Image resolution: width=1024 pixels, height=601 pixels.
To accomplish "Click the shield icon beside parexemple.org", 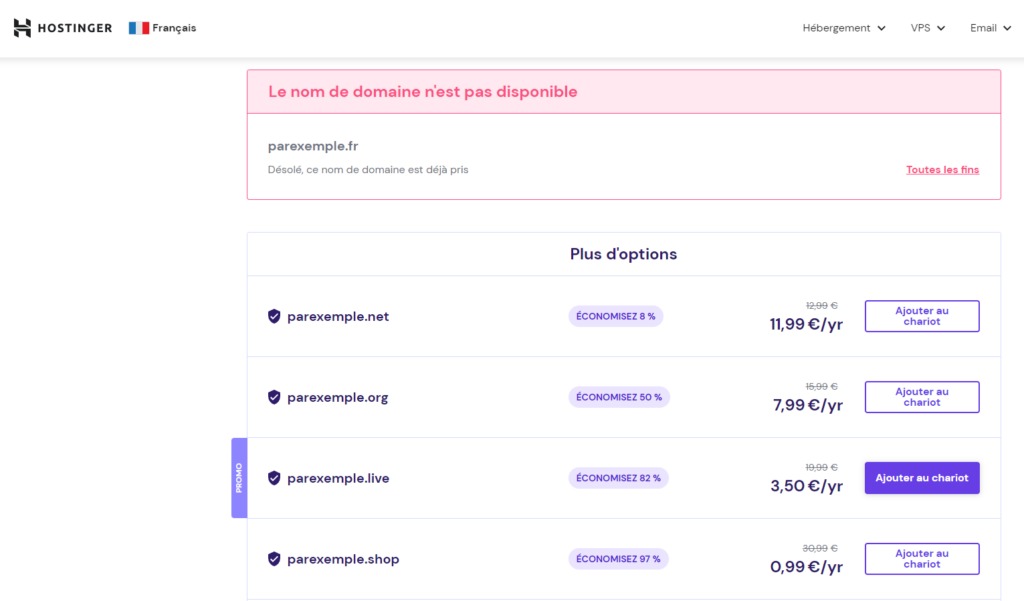I will coord(274,397).
